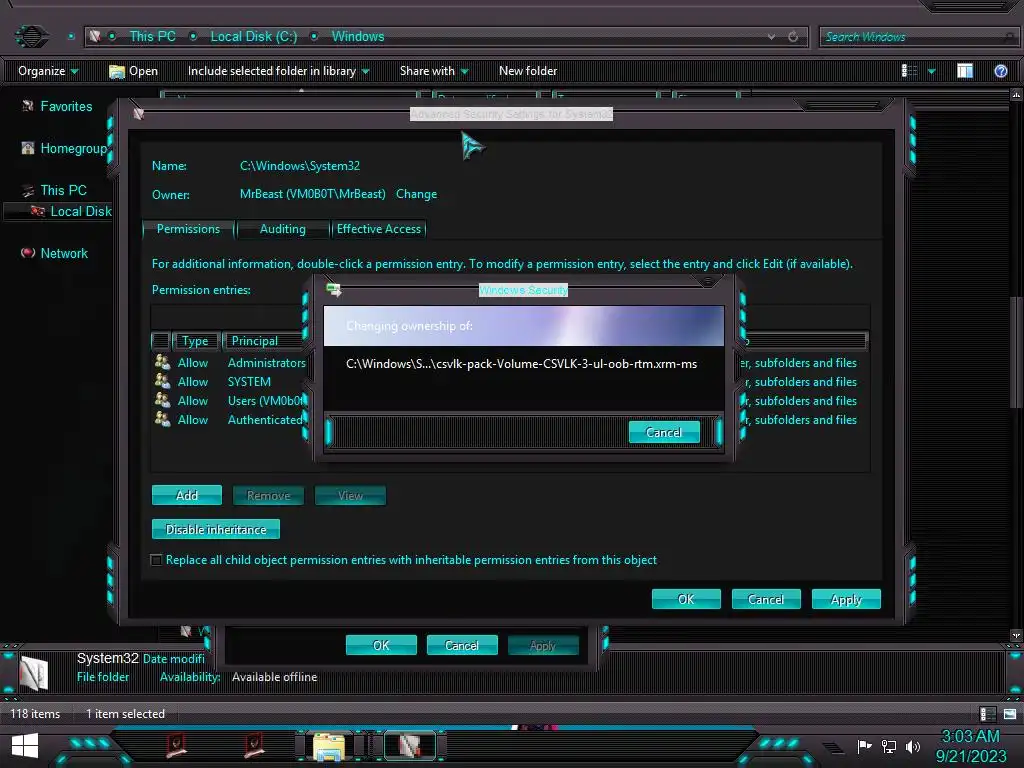This screenshot has height=768, width=1024.
Task: Click OK in Advanced Security Settings
Action: coord(686,599)
